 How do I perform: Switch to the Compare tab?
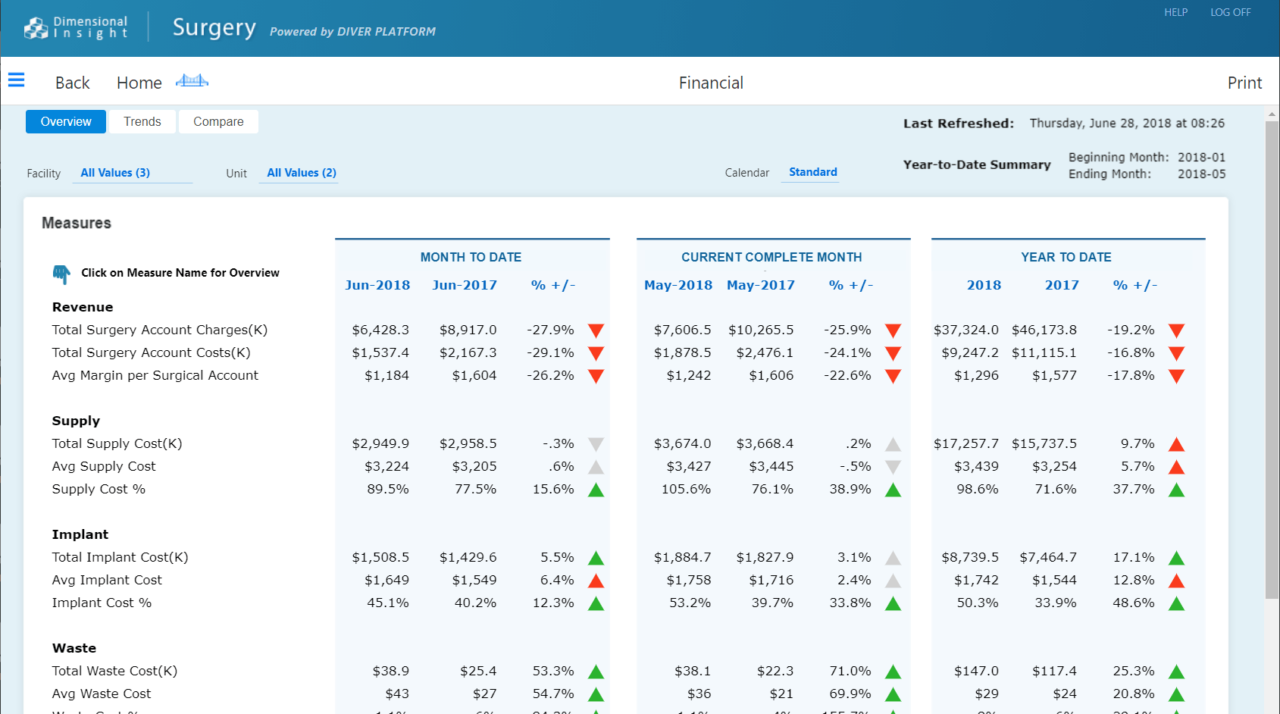click(218, 122)
